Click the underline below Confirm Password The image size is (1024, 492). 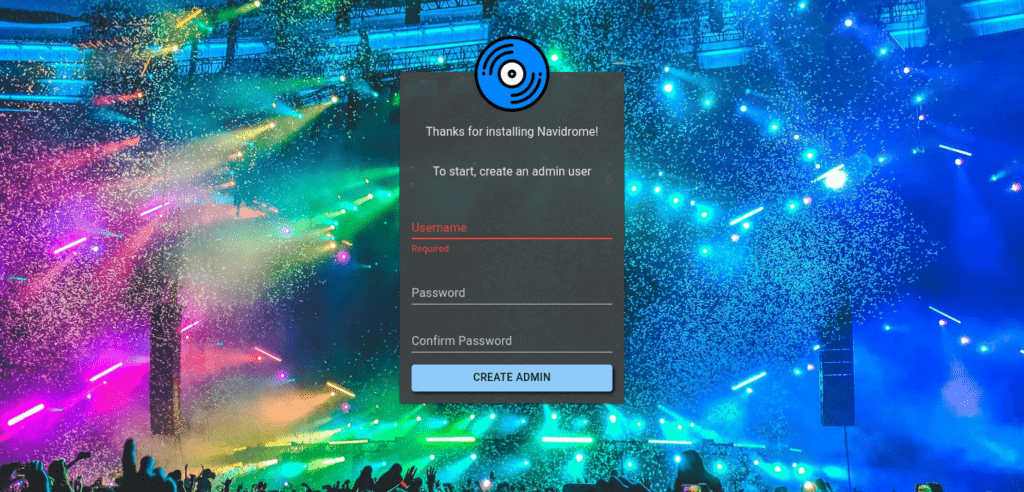511,352
